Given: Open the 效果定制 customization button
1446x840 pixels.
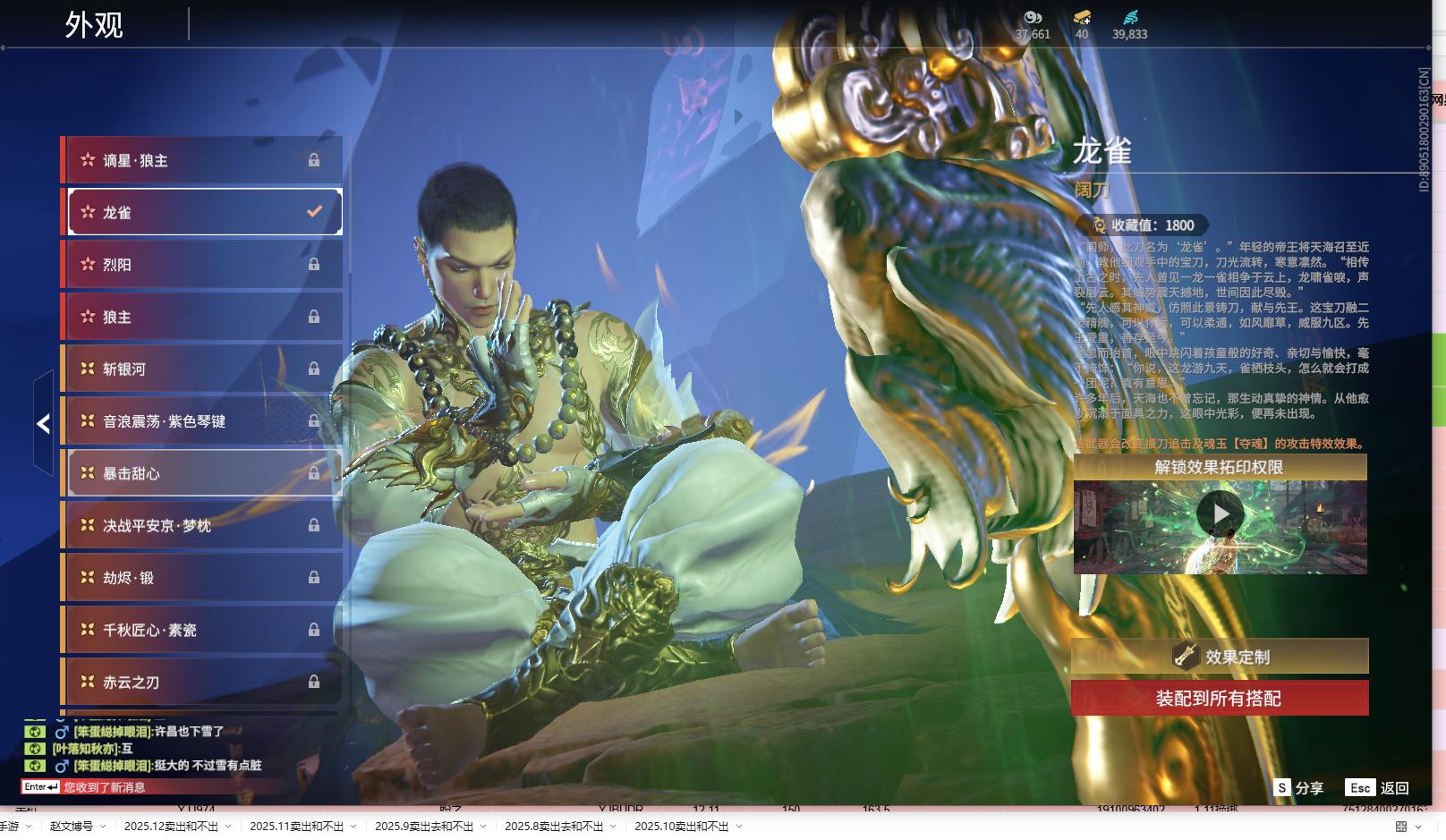Looking at the screenshot, I should click(1220, 657).
